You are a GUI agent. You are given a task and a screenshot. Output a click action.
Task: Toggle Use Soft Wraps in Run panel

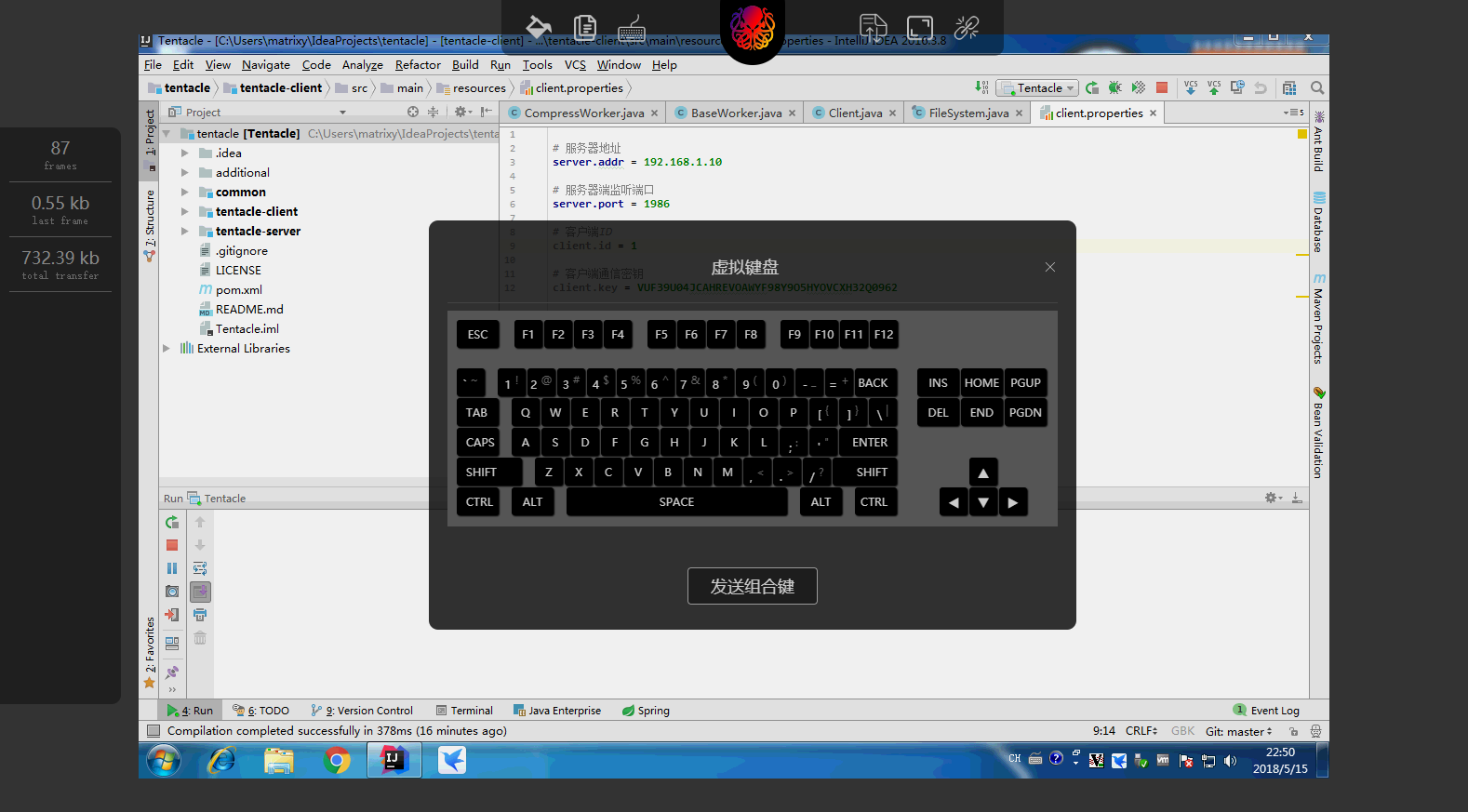pos(200,568)
